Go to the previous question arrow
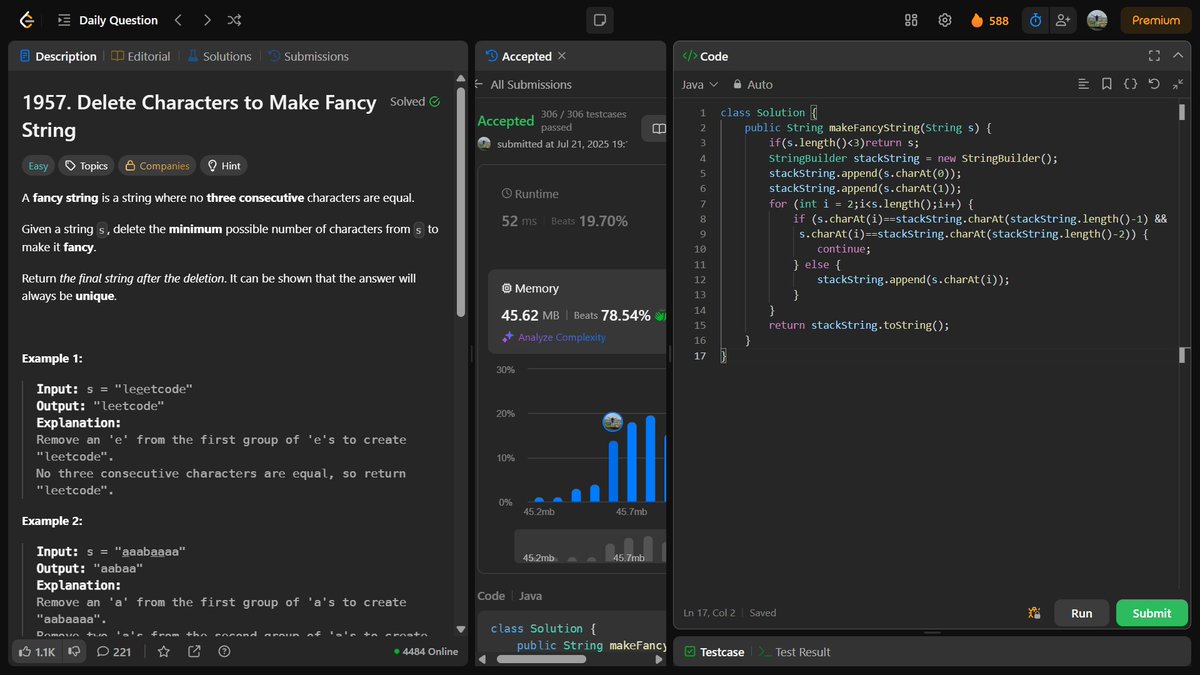1200x675 pixels. tap(178, 20)
